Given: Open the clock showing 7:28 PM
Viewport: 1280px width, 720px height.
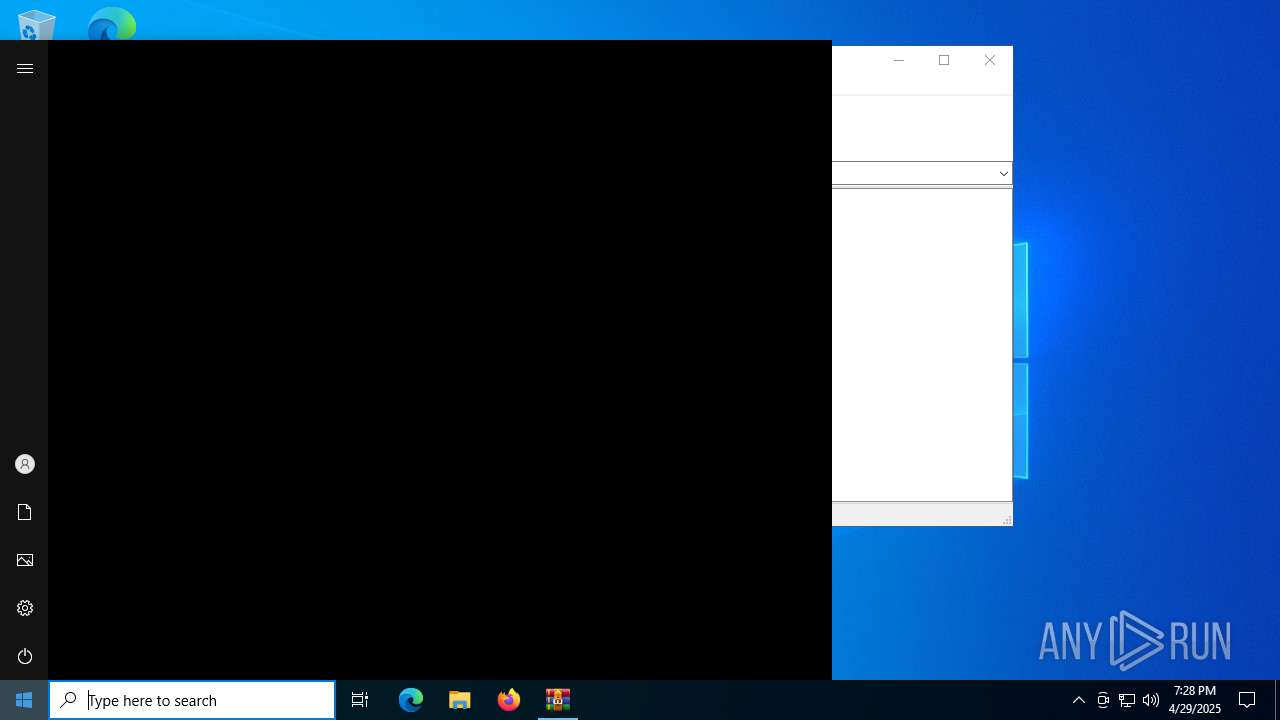Looking at the screenshot, I should click(1195, 700).
